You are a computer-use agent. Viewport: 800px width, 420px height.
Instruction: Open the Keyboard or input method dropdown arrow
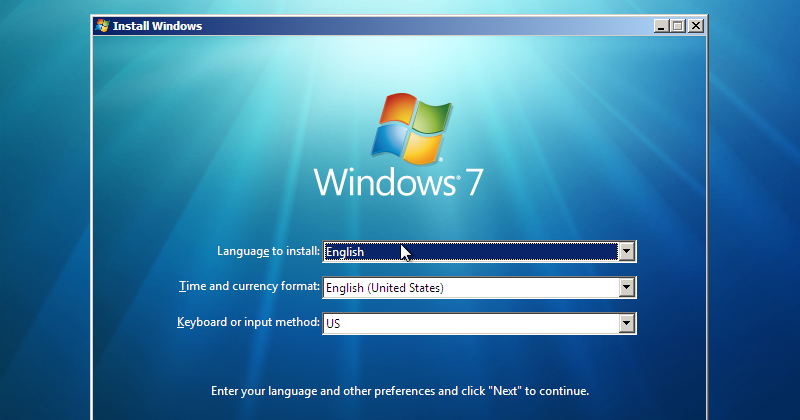pyautogui.click(x=627, y=324)
